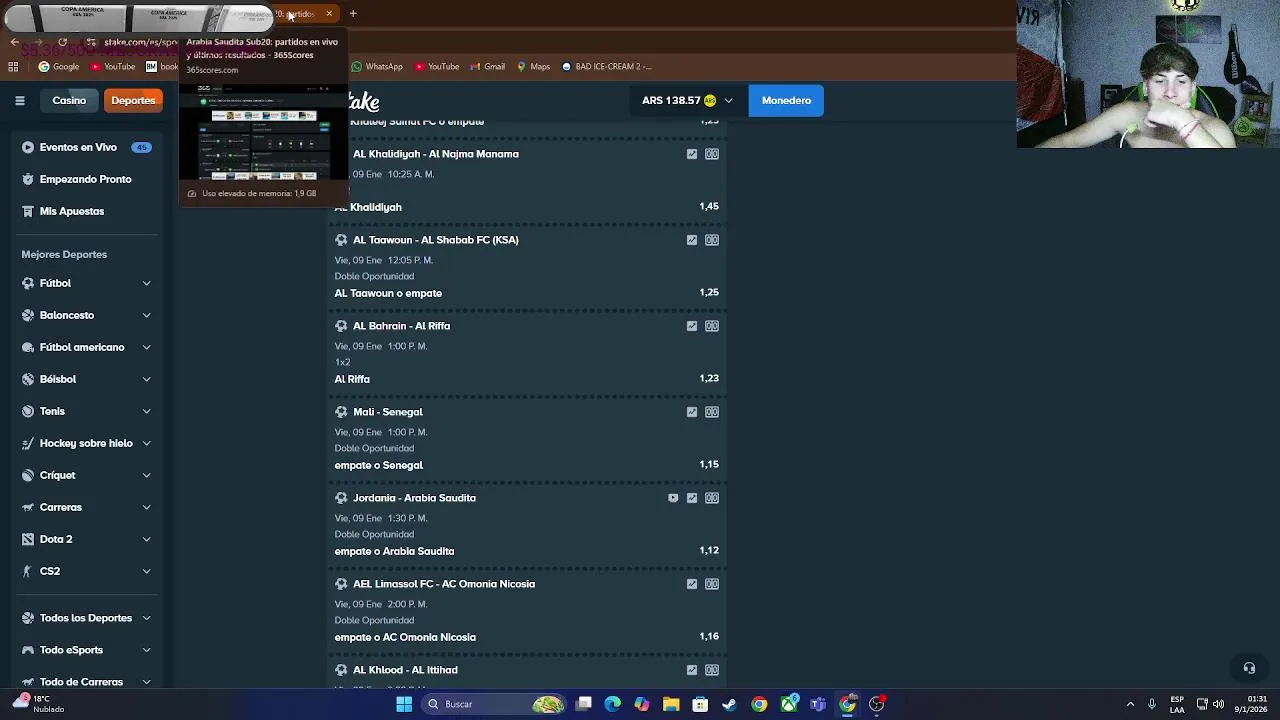Screen dimensions: 1280x720
Task: Click the soccer ball icon beside Mali - Senegal
Action: [341, 412]
